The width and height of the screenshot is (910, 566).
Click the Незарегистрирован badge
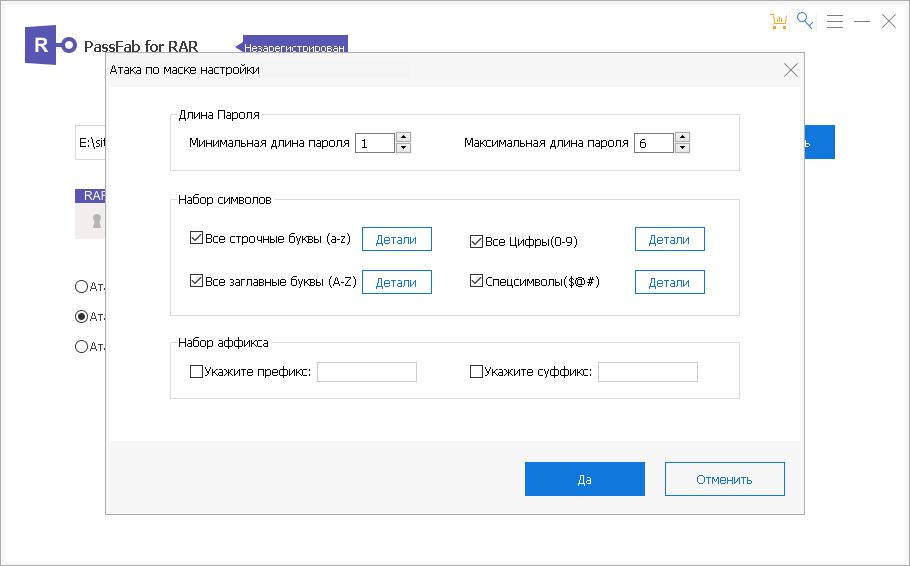(x=291, y=45)
